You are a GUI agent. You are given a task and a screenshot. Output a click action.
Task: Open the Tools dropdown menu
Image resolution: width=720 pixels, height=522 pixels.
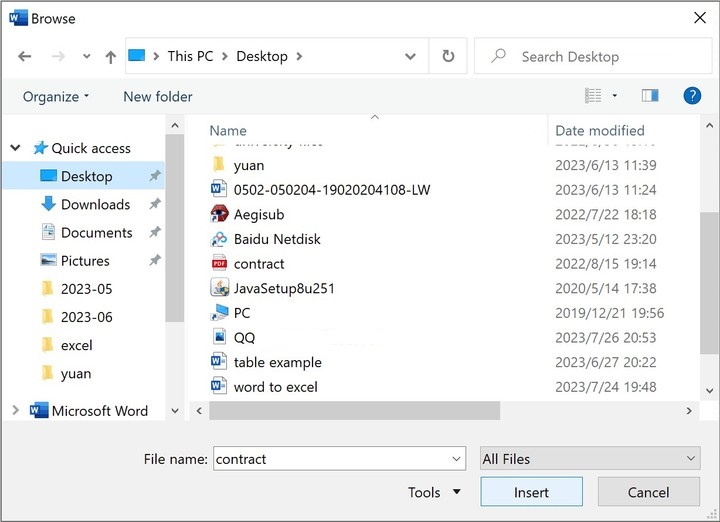(434, 492)
